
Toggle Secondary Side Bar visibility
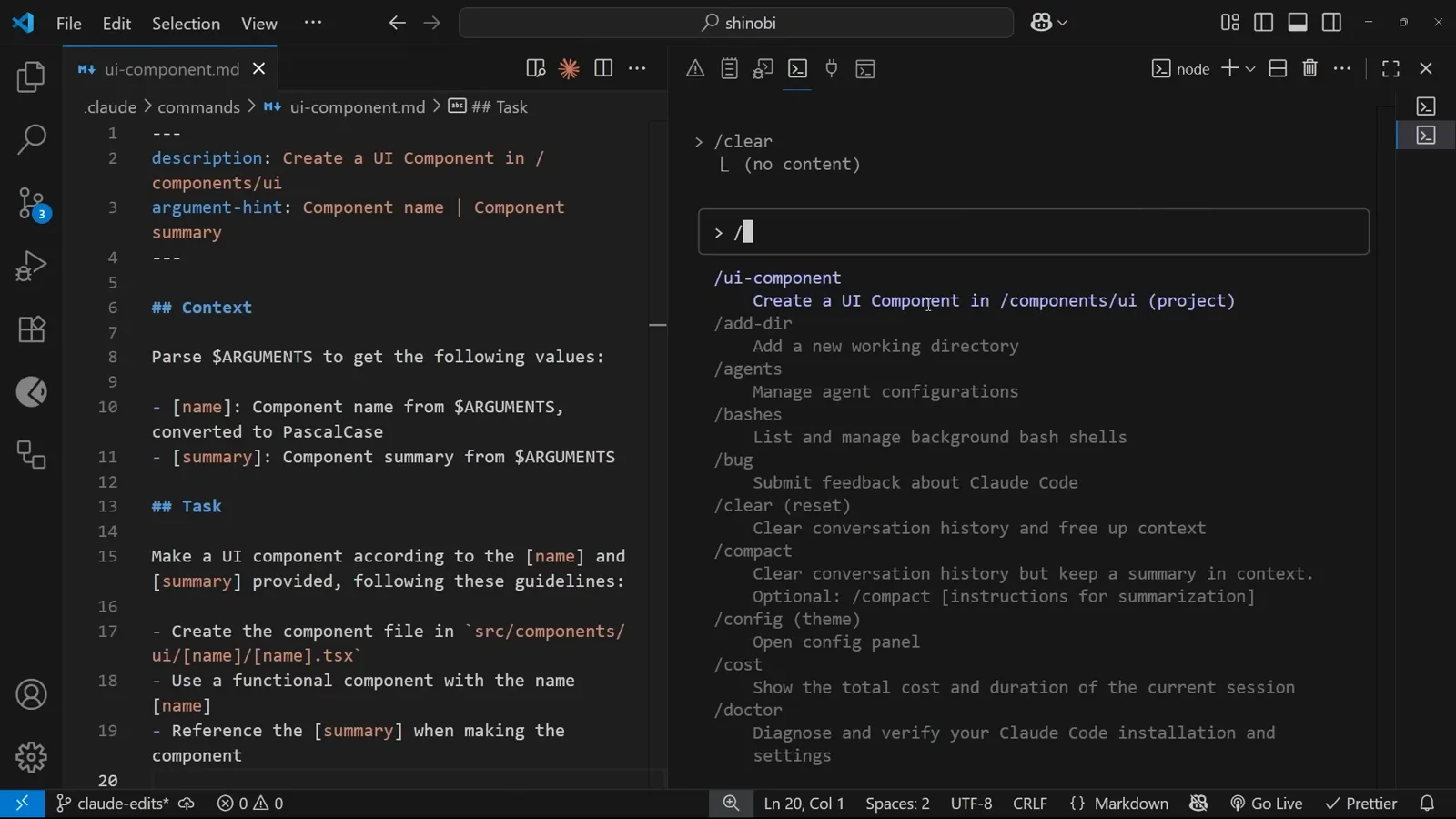click(1332, 23)
